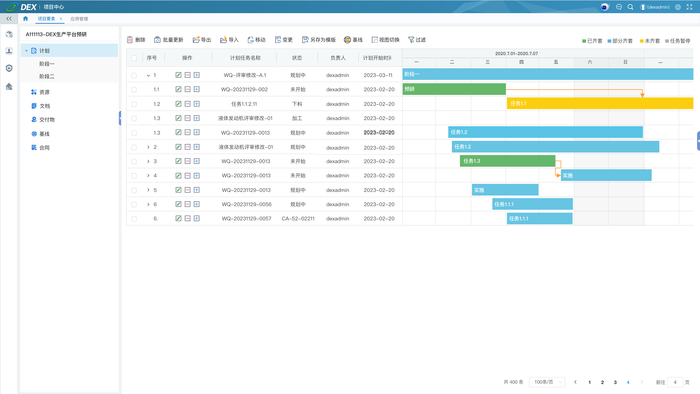Image resolution: width=700 pixels, height=394 pixels.
Task: Switch to the 项目要素 tab
Action: point(46,19)
